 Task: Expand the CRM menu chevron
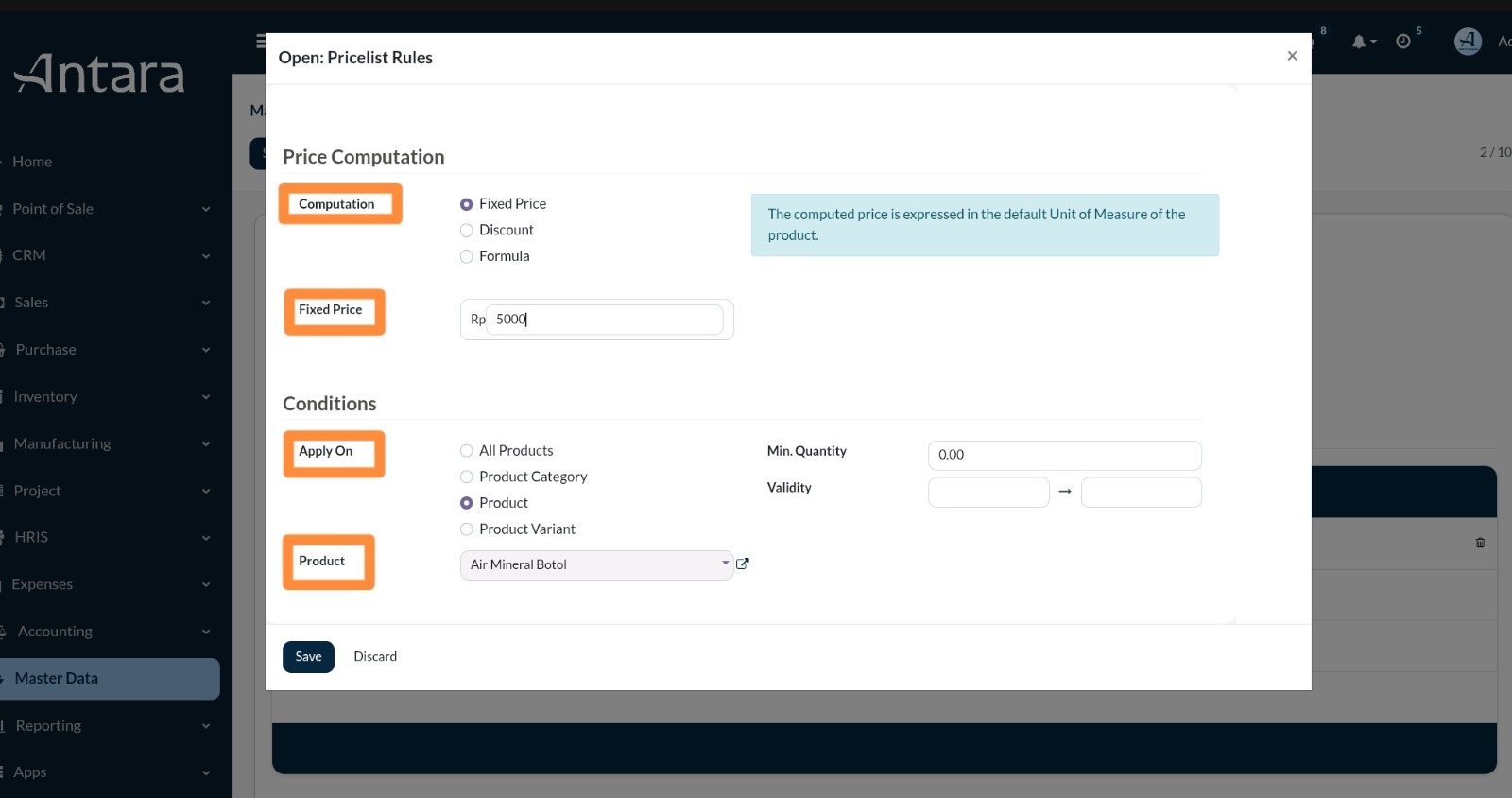coord(206,255)
